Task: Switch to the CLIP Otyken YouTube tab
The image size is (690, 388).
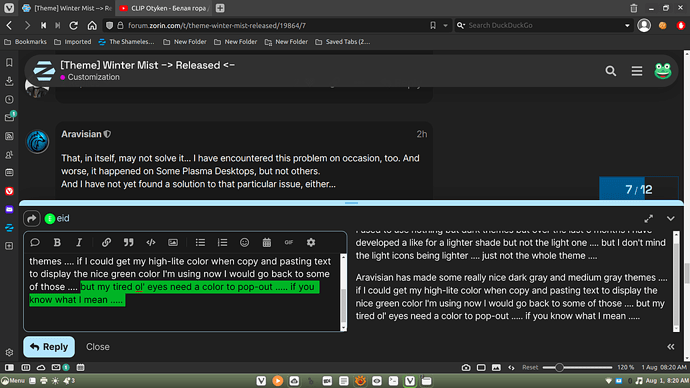Action: [164, 8]
